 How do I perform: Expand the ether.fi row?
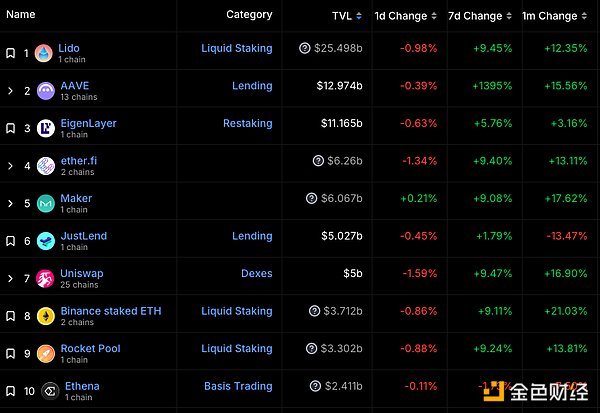[11, 166]
